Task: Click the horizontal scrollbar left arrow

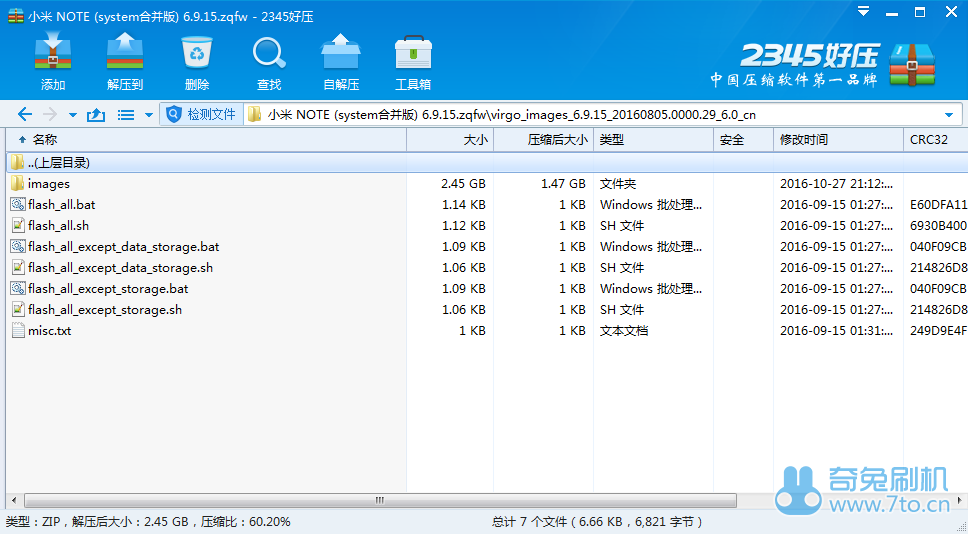Action: (14, 500)
